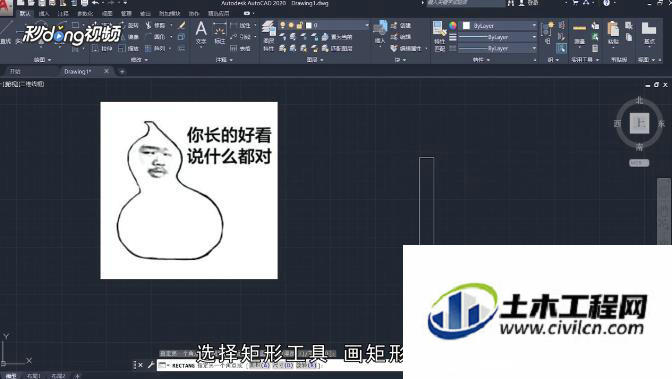Image resolution: width=672 pixels, height=379 pixels.
Task: Click the command line customize wrench icon
Action: pyautogui.click(x=151, y=365)
